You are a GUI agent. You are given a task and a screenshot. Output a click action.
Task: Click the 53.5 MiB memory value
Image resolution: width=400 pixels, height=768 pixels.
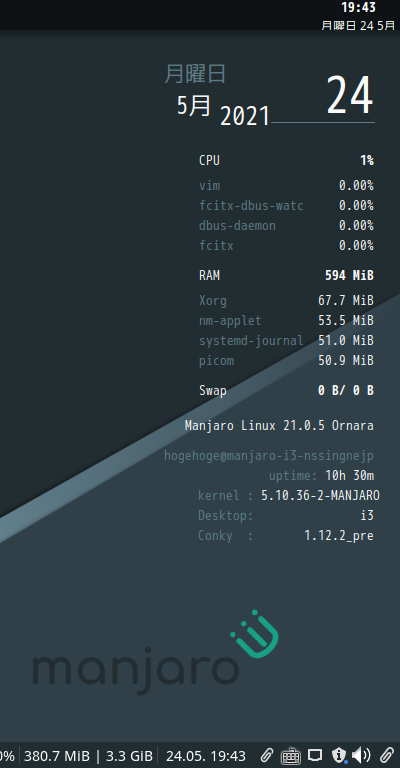click(x=346, y=321)
